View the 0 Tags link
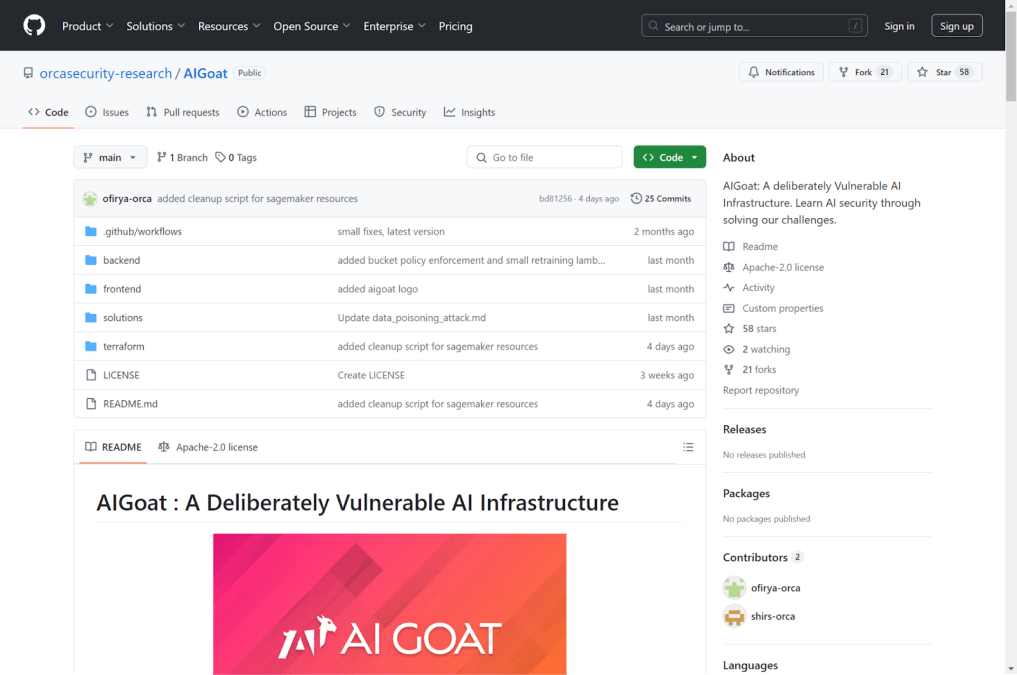Image resolution: width=1017 pixels, height=675 pixels. point(236,158)
